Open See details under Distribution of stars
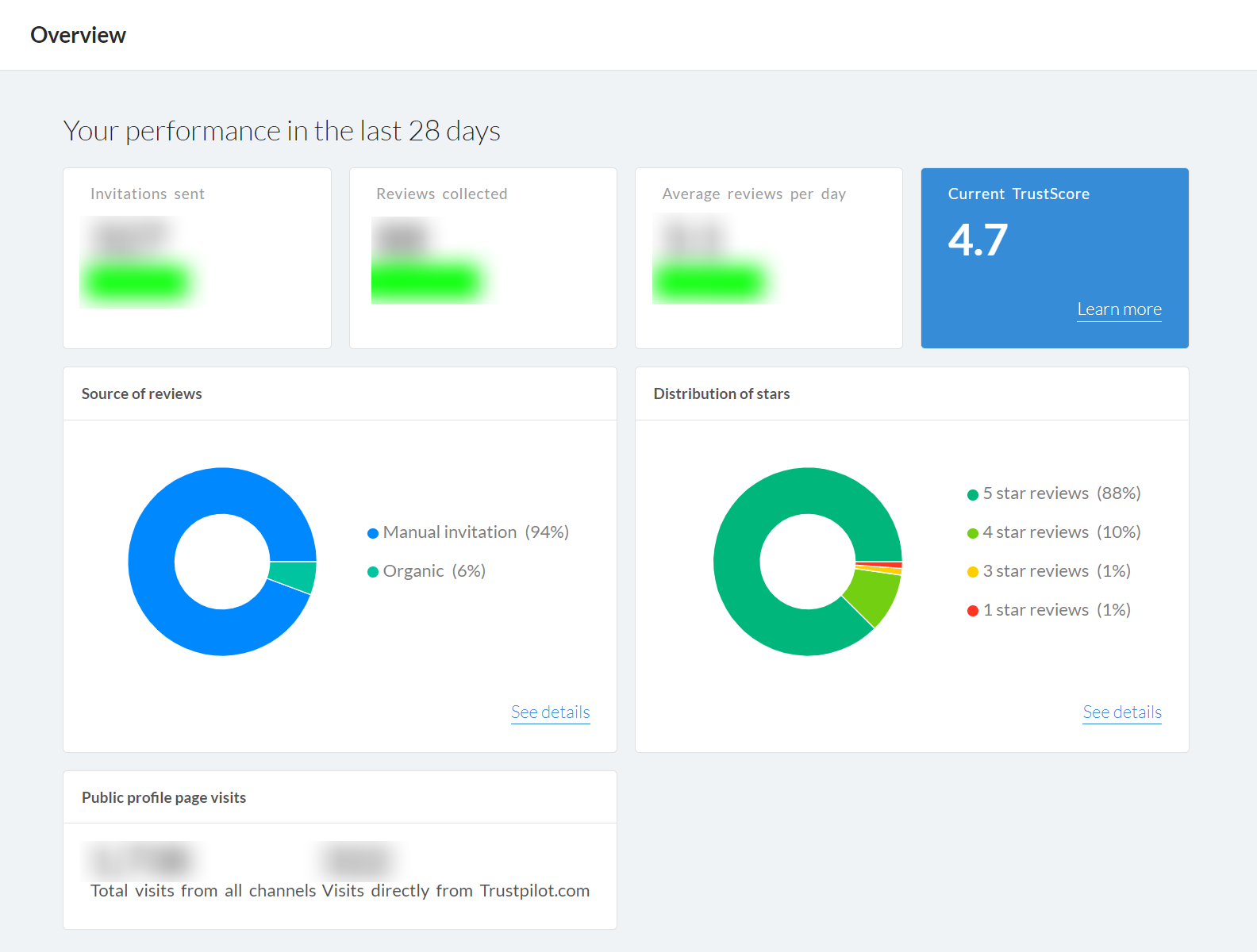 (1122, 712)
